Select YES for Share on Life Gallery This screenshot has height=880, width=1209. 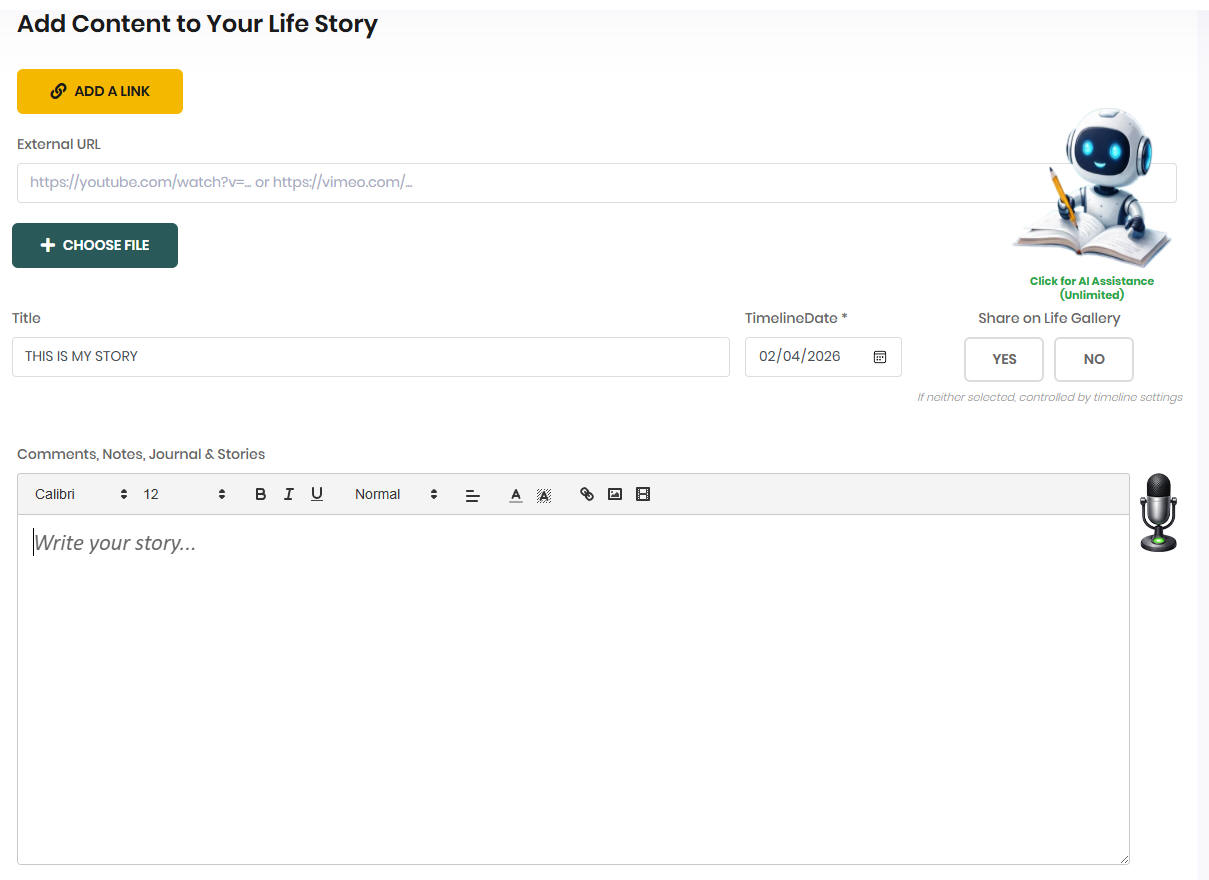pos(1003,359)
